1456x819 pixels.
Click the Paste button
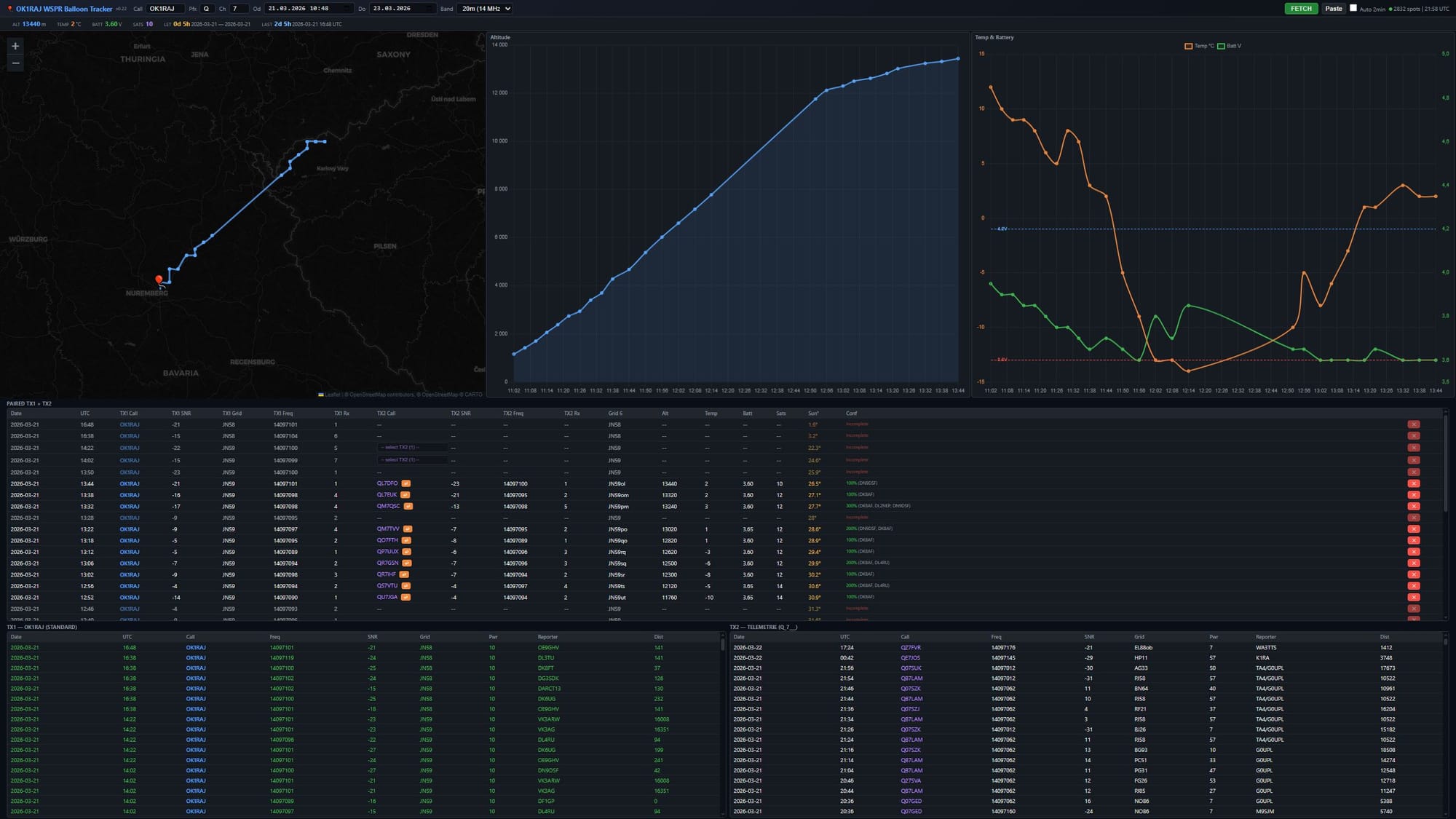(x=1333, y=9)
